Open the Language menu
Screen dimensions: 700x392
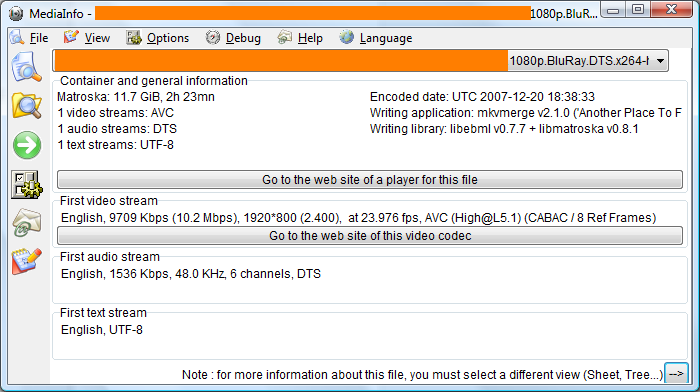[386, 38]
